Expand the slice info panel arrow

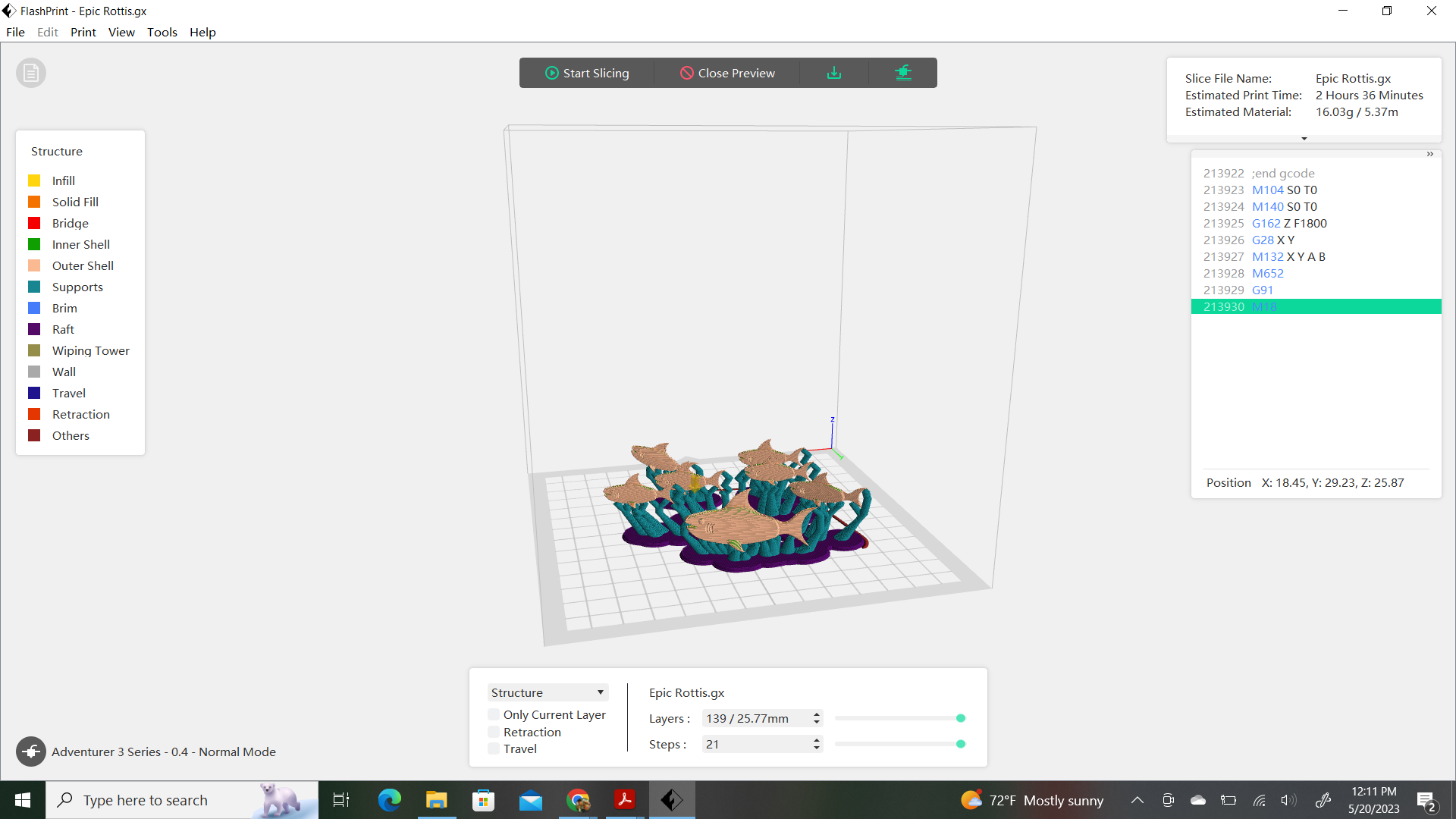click(1304, 139)
